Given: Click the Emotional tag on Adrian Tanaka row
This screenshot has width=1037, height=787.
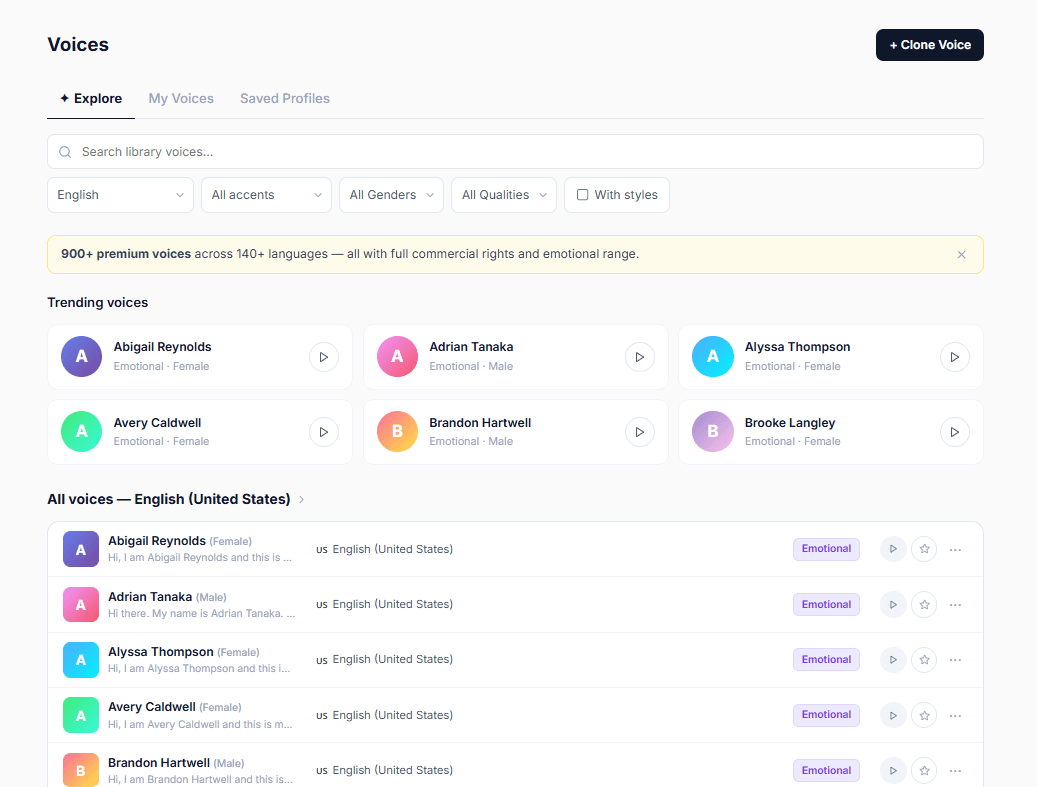Looking at the screenshot, I should click(x=826, y=604).
